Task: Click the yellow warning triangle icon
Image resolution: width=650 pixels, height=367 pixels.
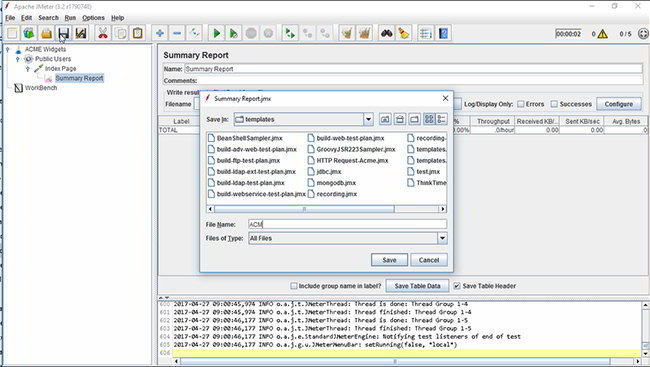Action: click(602, 34)
